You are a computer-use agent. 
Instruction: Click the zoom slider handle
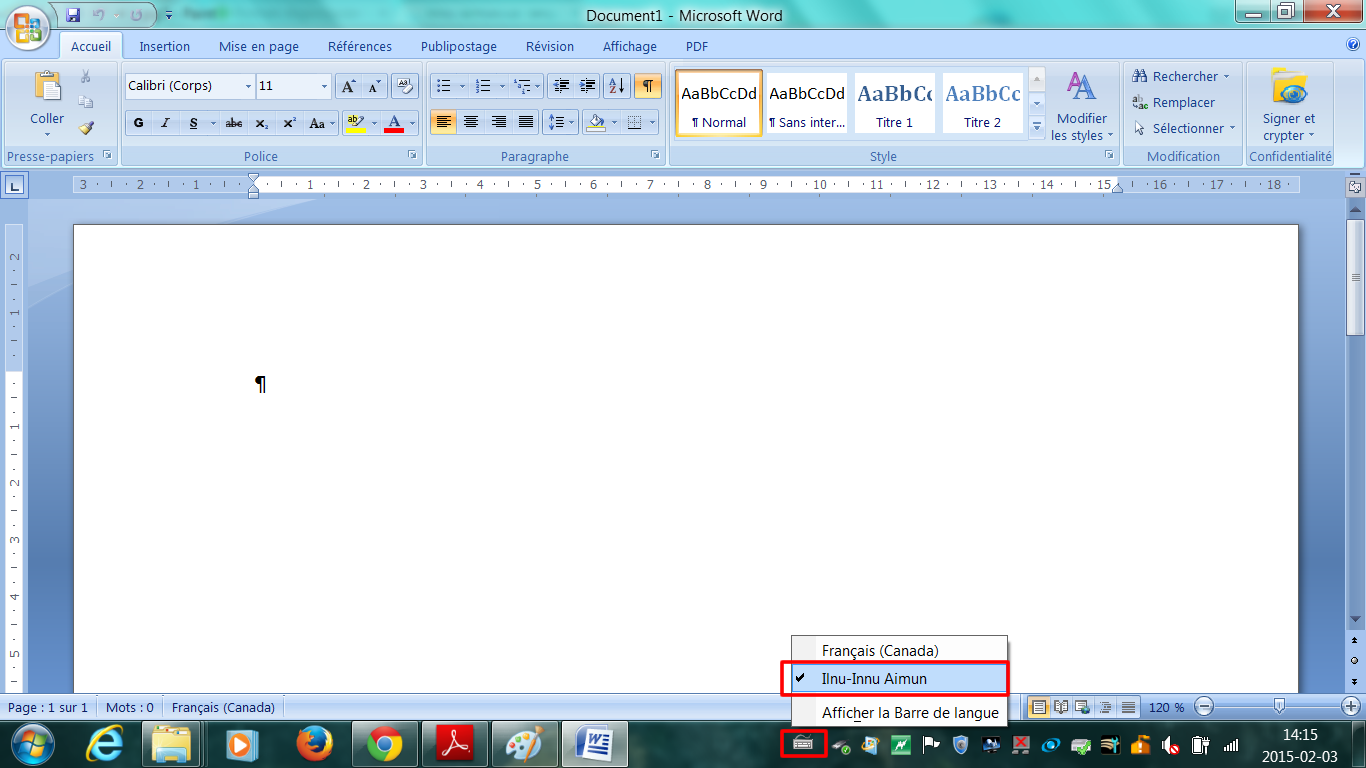1279,707
